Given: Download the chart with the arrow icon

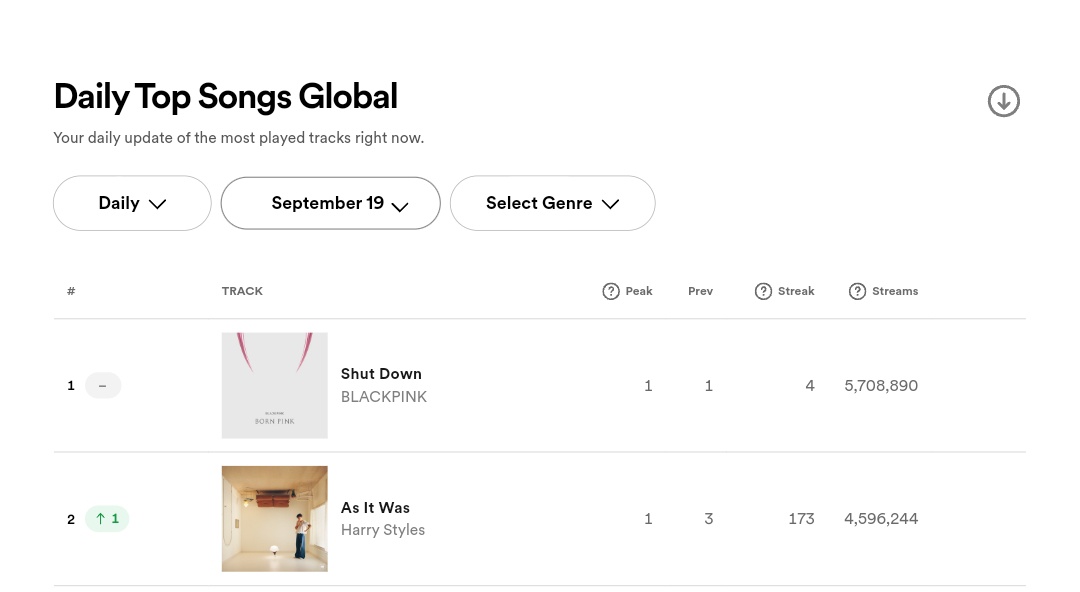Looking at the screenshot, I should [x=1003, y=101].
